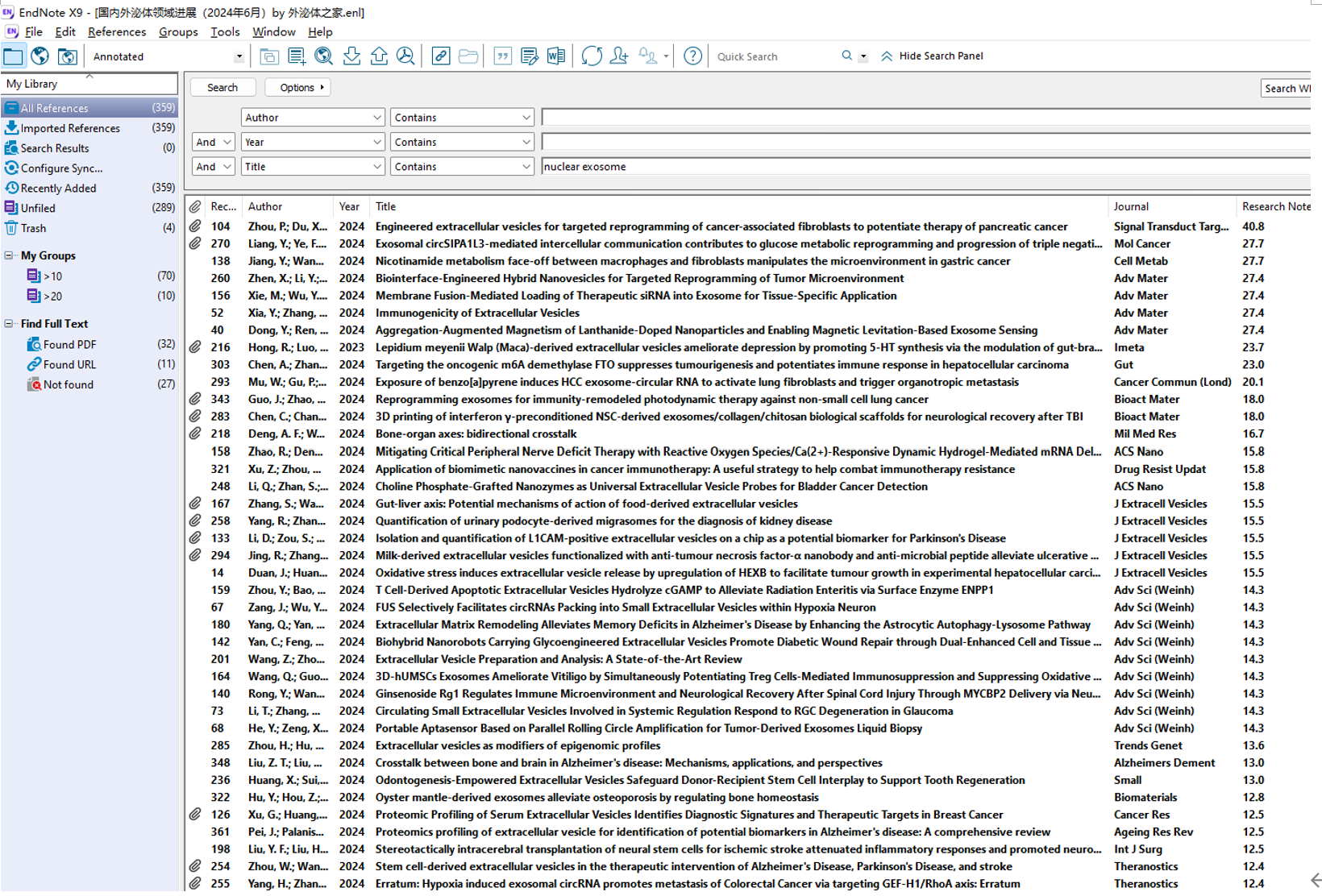The image size is (1322, 896).
Task: Select Unfiled group
Action: click(x=89, y=208)
